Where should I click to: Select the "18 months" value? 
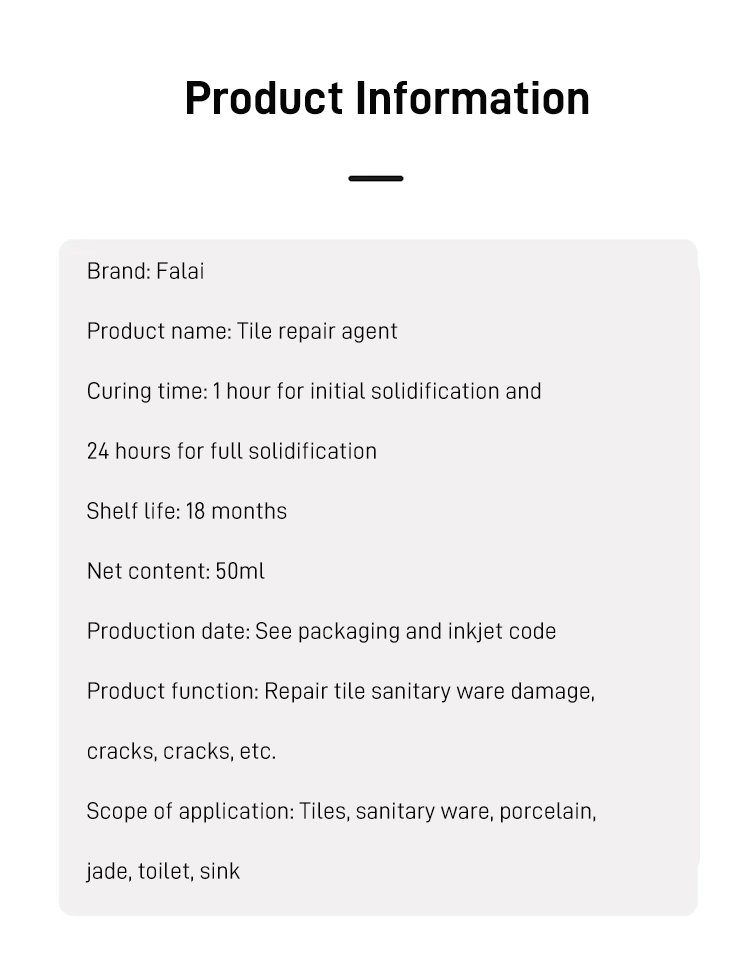[236, 511]
